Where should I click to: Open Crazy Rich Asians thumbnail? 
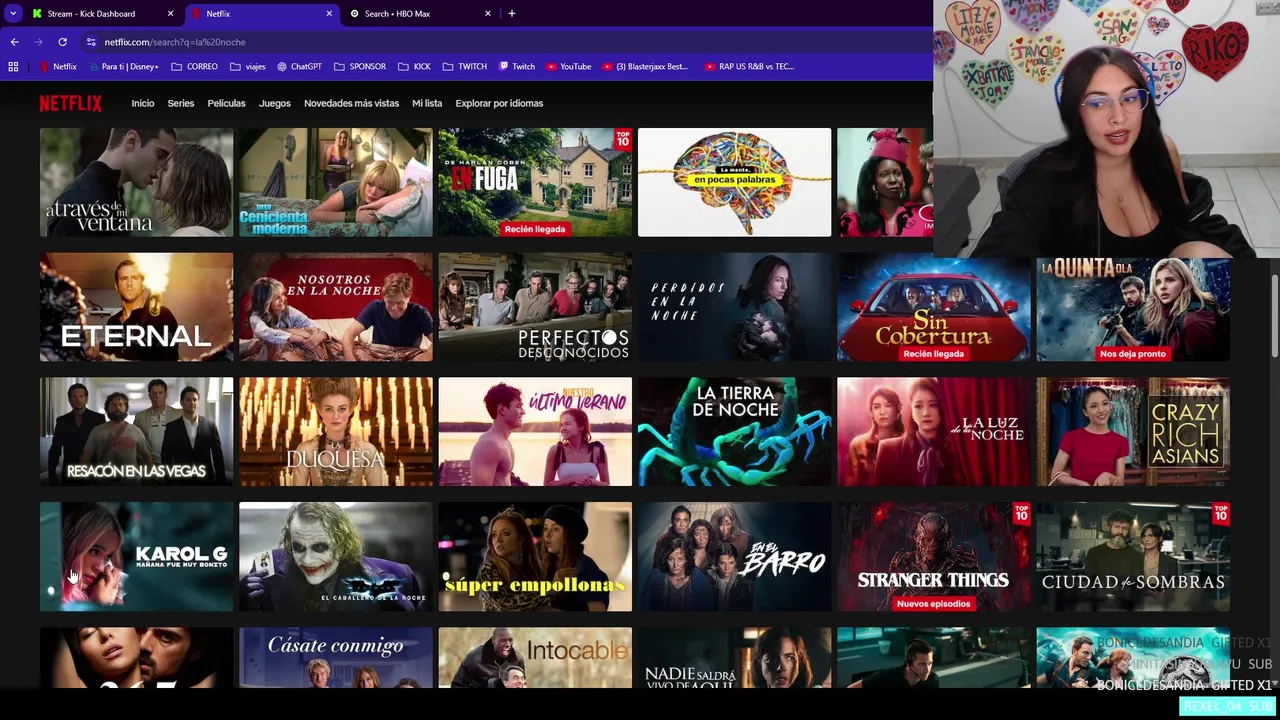point(1133,432)
